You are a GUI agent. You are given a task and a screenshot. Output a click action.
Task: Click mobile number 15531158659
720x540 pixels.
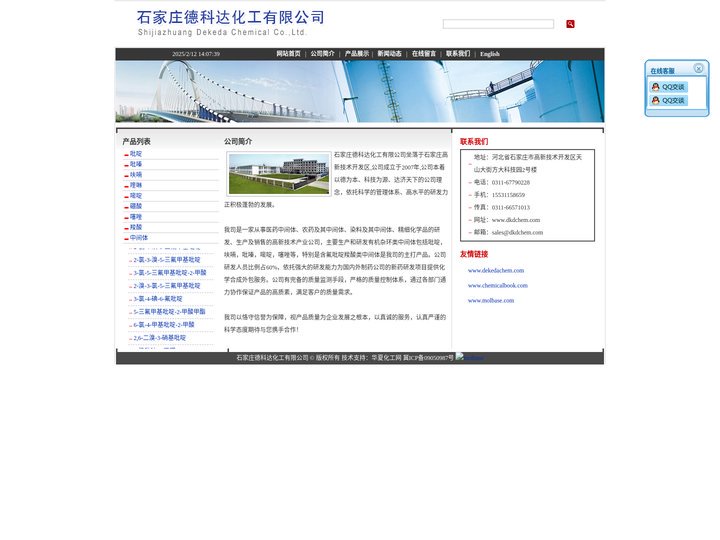[x=508, y=195]
